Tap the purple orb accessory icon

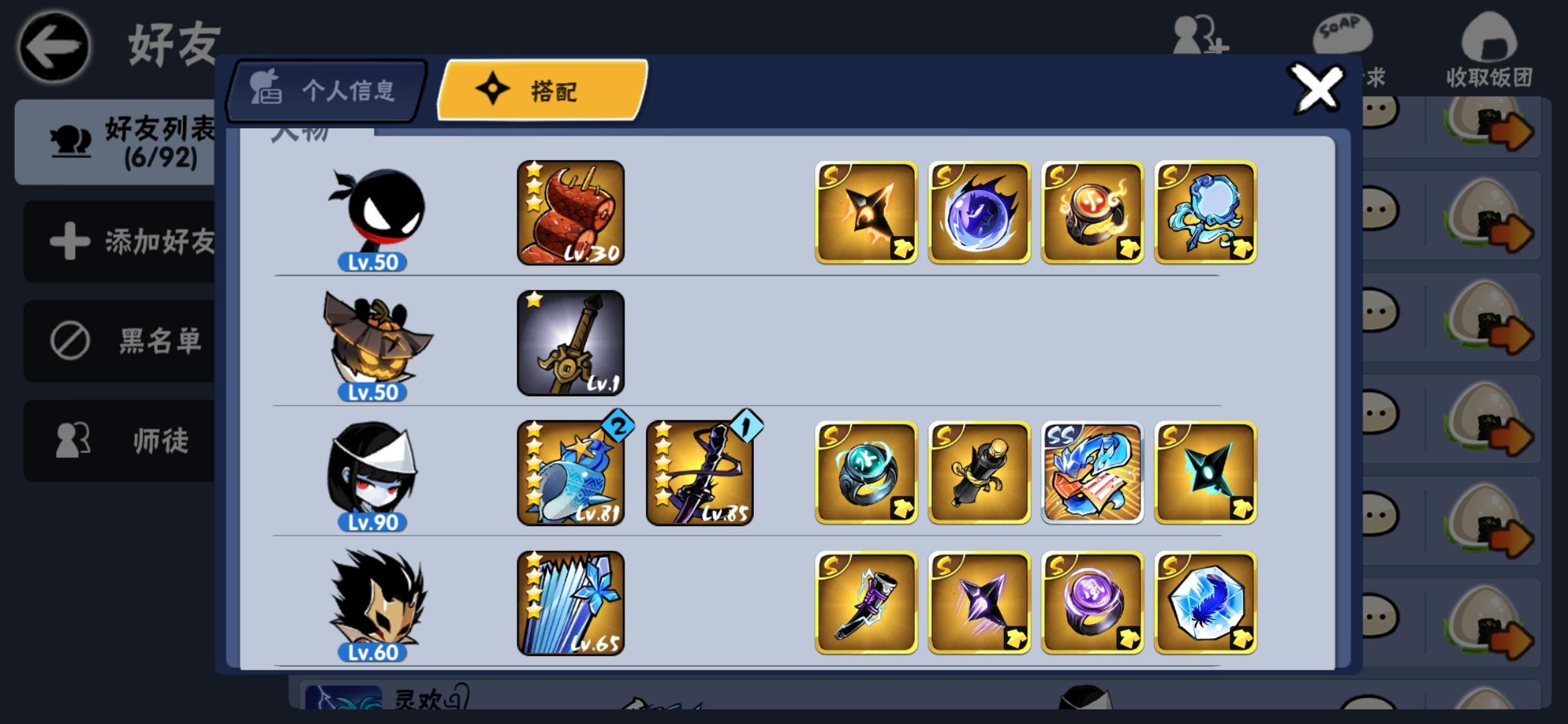pyautogui.click(x=979, y=213)
